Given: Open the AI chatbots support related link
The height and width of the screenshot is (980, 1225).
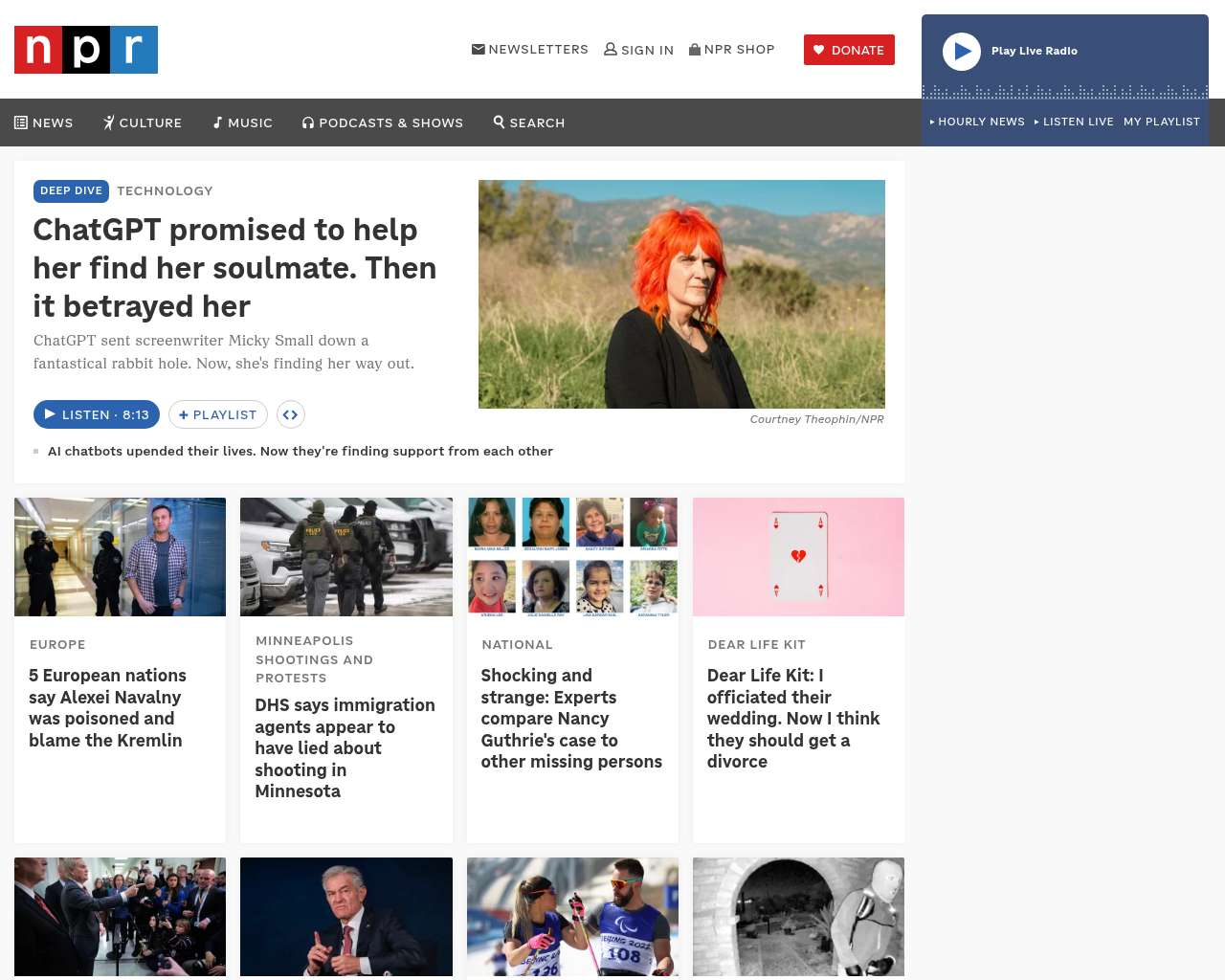Looking at the screenshot, I should pyautogui.click(x=301, y=451).
